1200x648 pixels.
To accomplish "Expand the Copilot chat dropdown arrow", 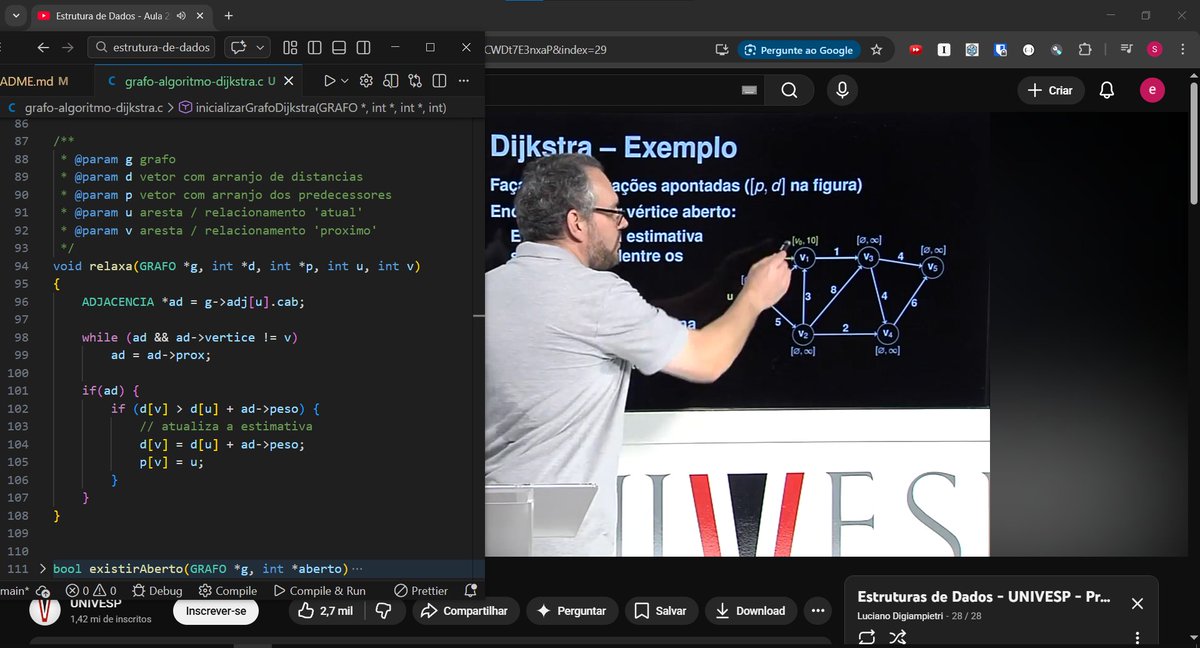I will (261, 47).
